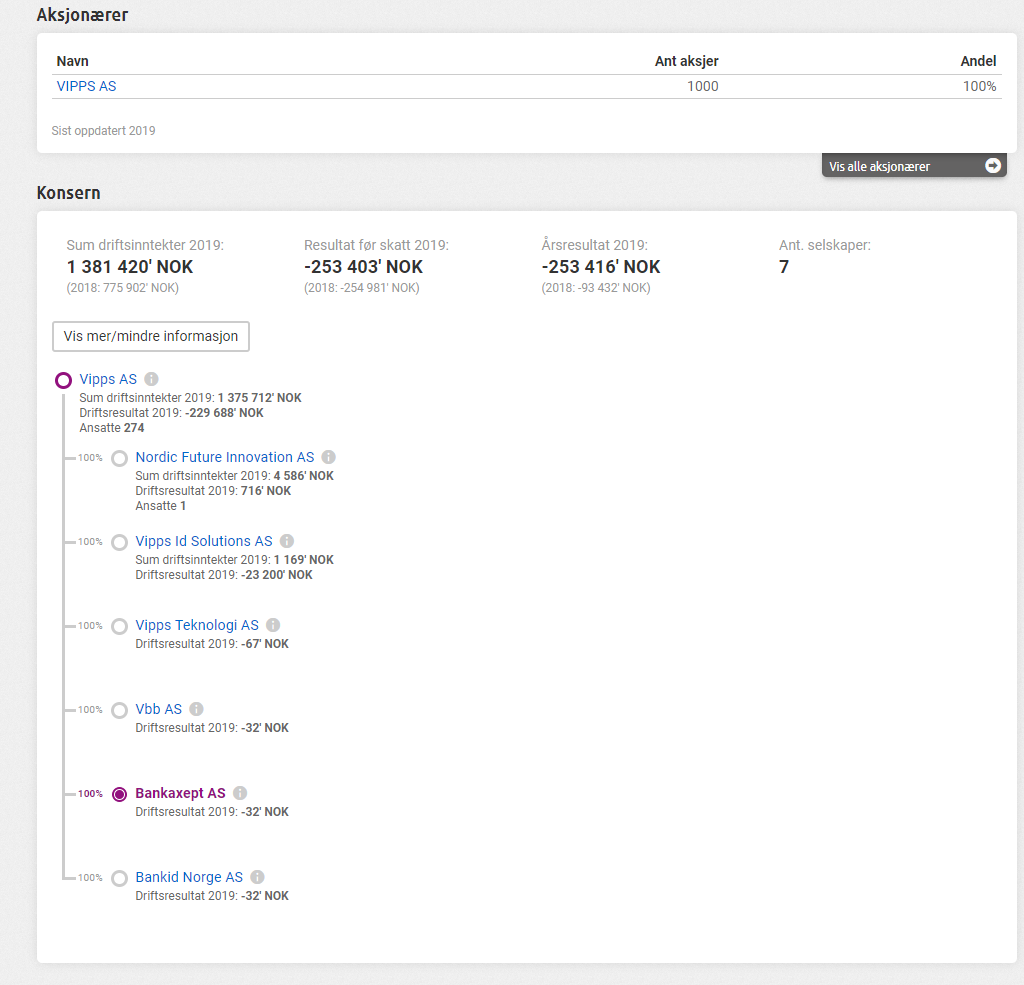Click the Aksjonærer section heading
This screenshot has height=985, width=1024.
tap(82, 14)
